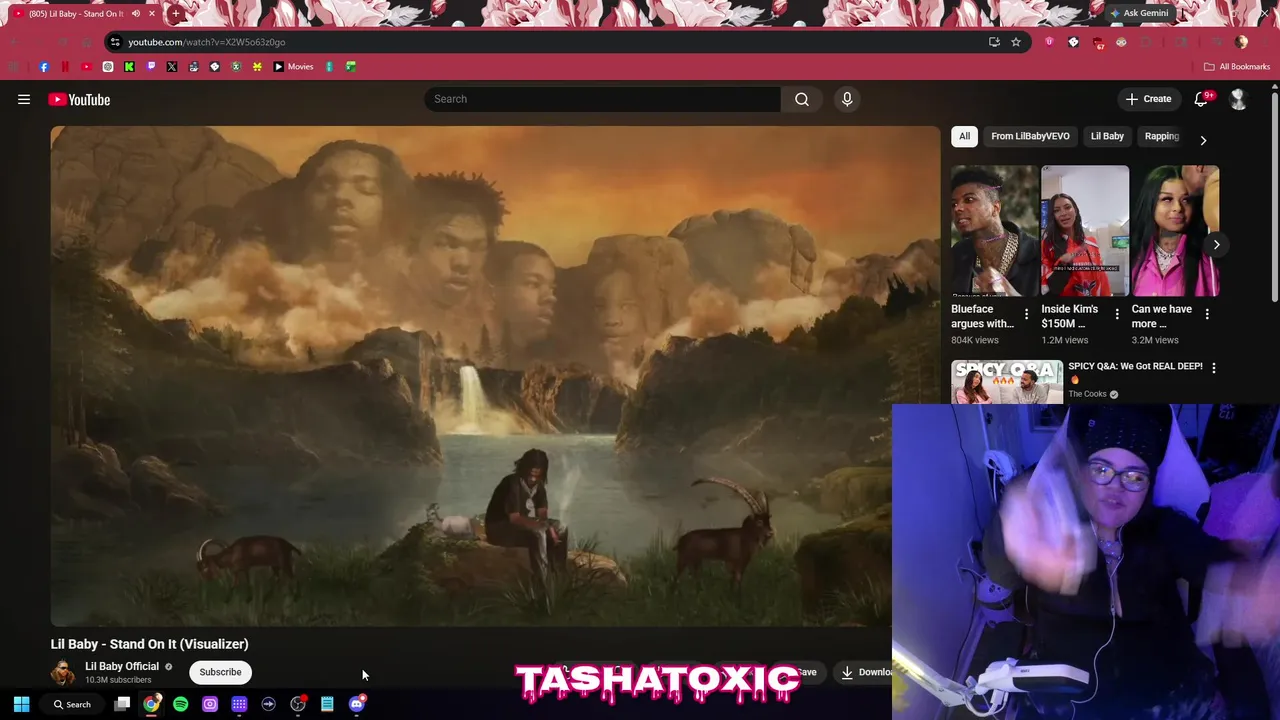
Task: Show more filter chips with arrow
Action: point(1203,140)
